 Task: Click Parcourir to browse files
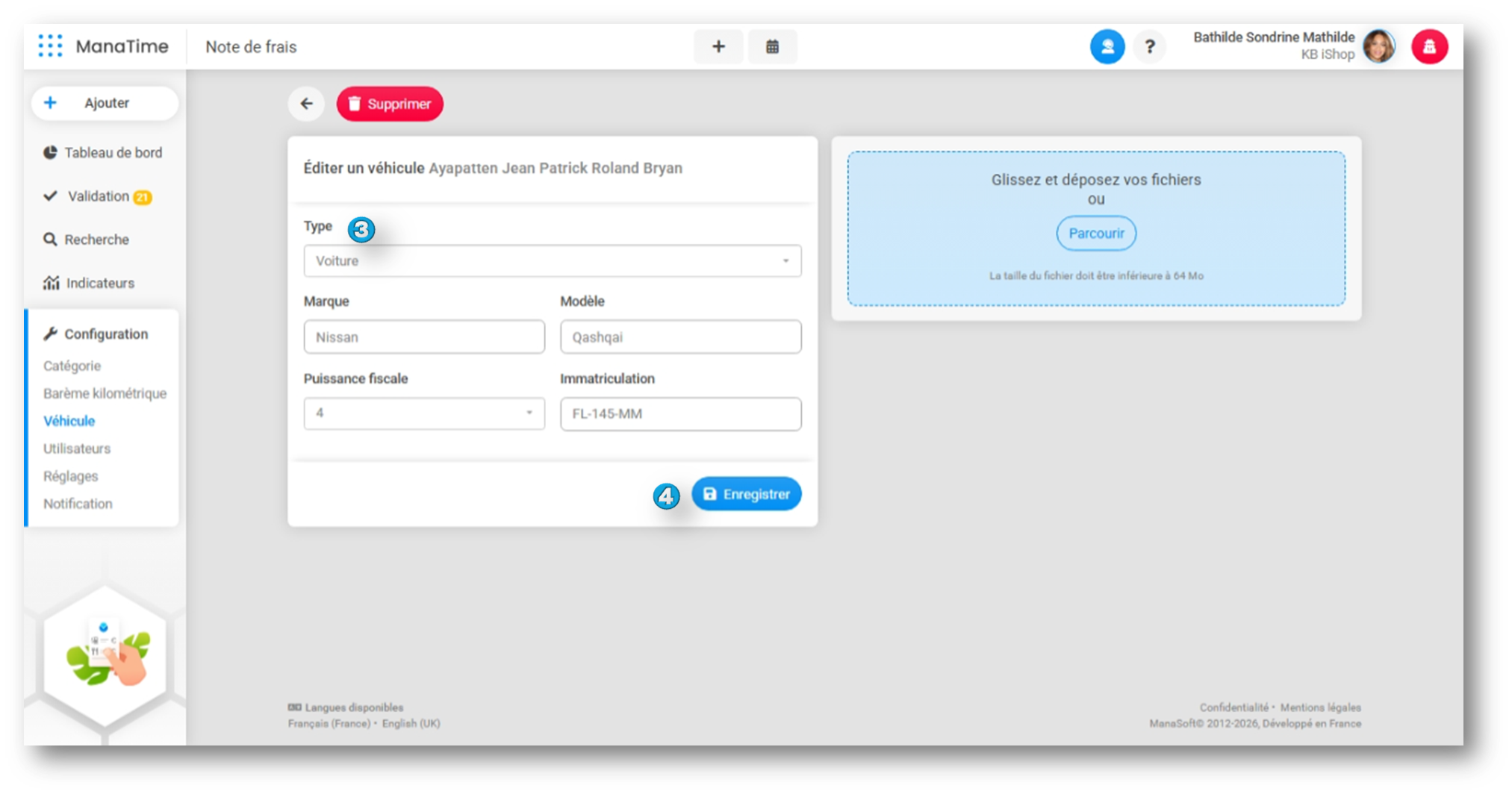[x=1095, y=234]
